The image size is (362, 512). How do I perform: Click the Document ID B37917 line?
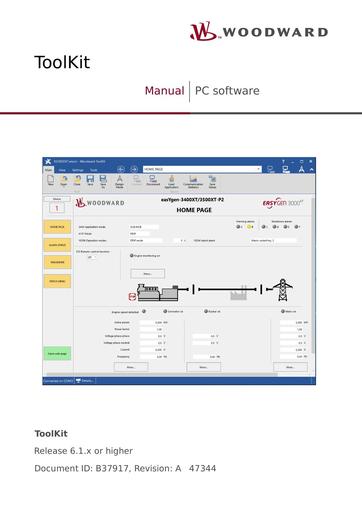tap(125, 468)
